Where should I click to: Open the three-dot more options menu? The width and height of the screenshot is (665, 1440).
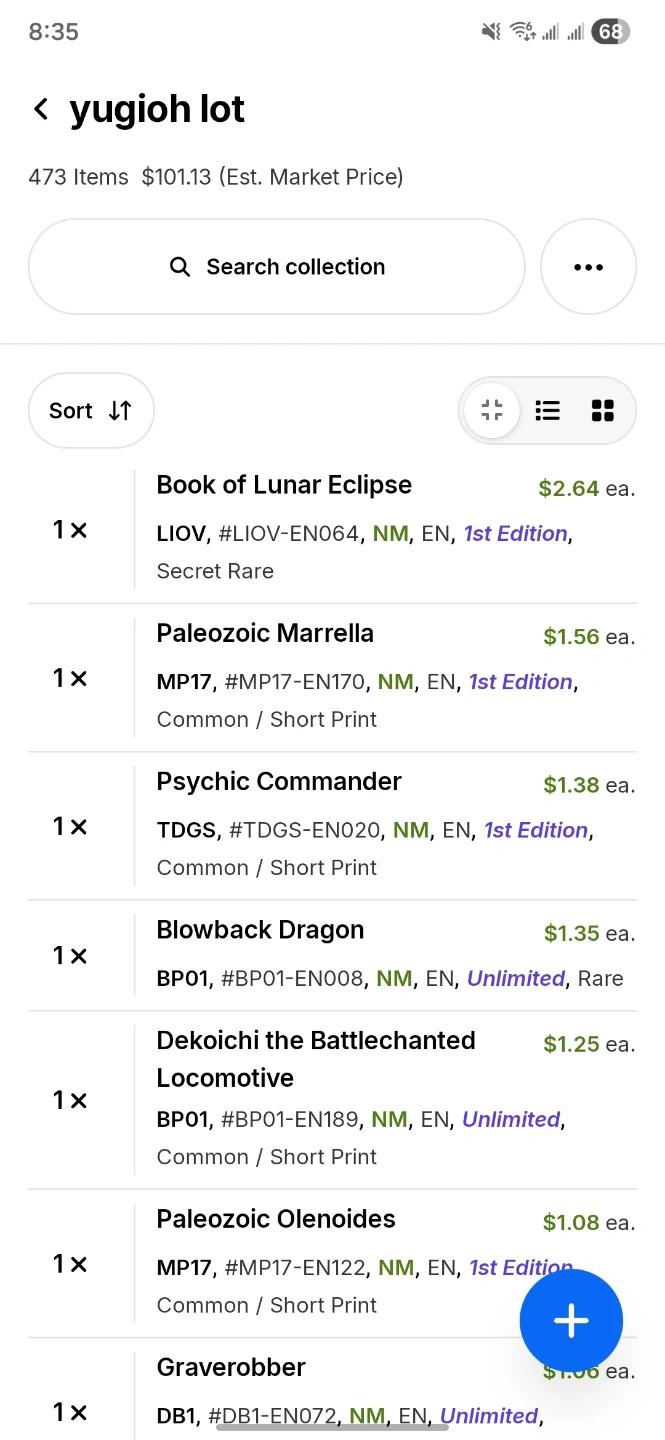588,267
